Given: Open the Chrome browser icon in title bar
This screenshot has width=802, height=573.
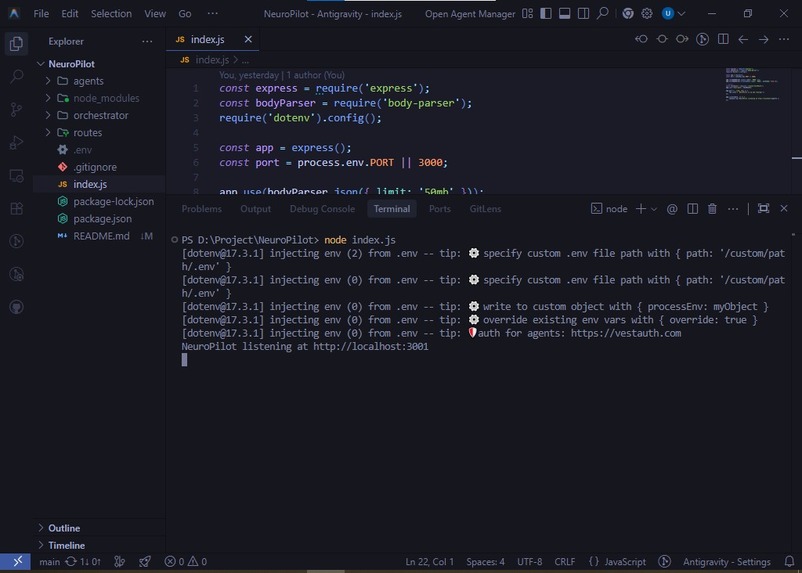Looking at the screenshot, I should click(x=628, y=14).
